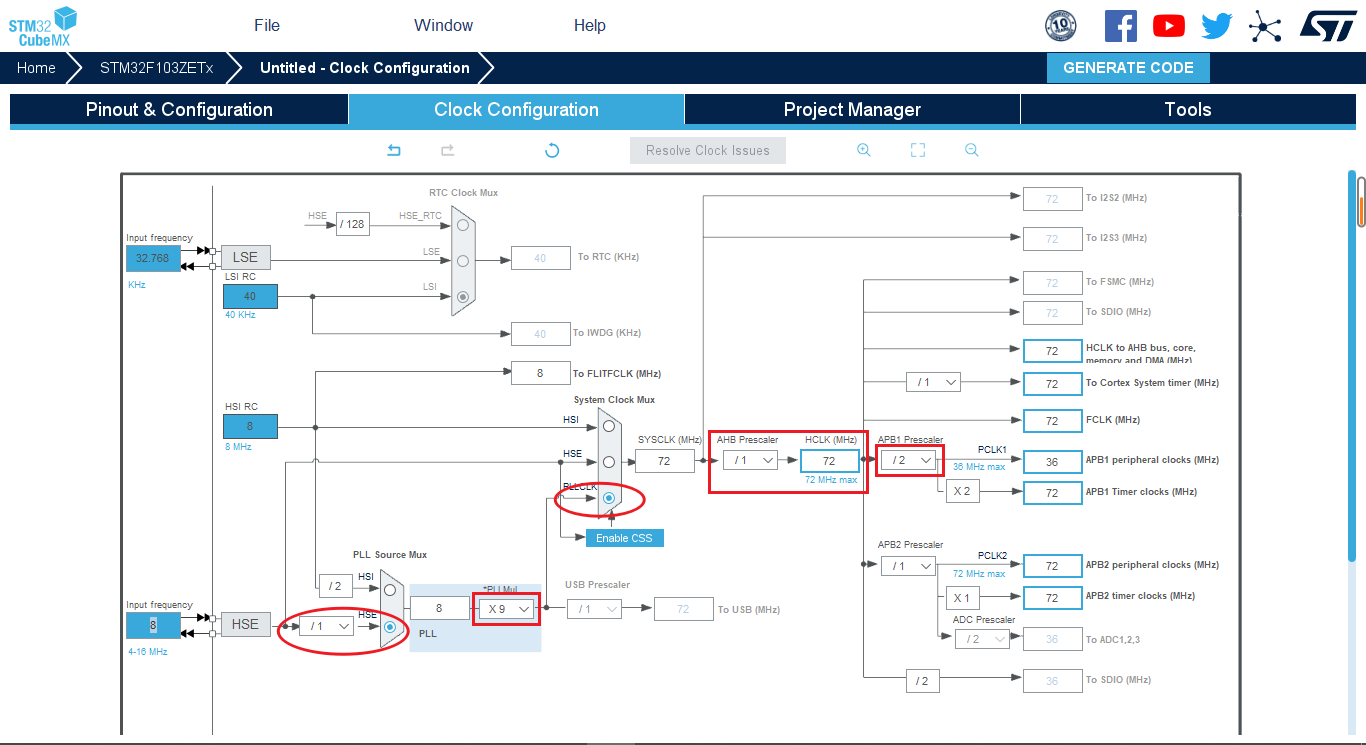Open the Cortex System timer divider dropdown
Image resolution: width=1366 pixels, height=745 pixels.
coord(933,382)
